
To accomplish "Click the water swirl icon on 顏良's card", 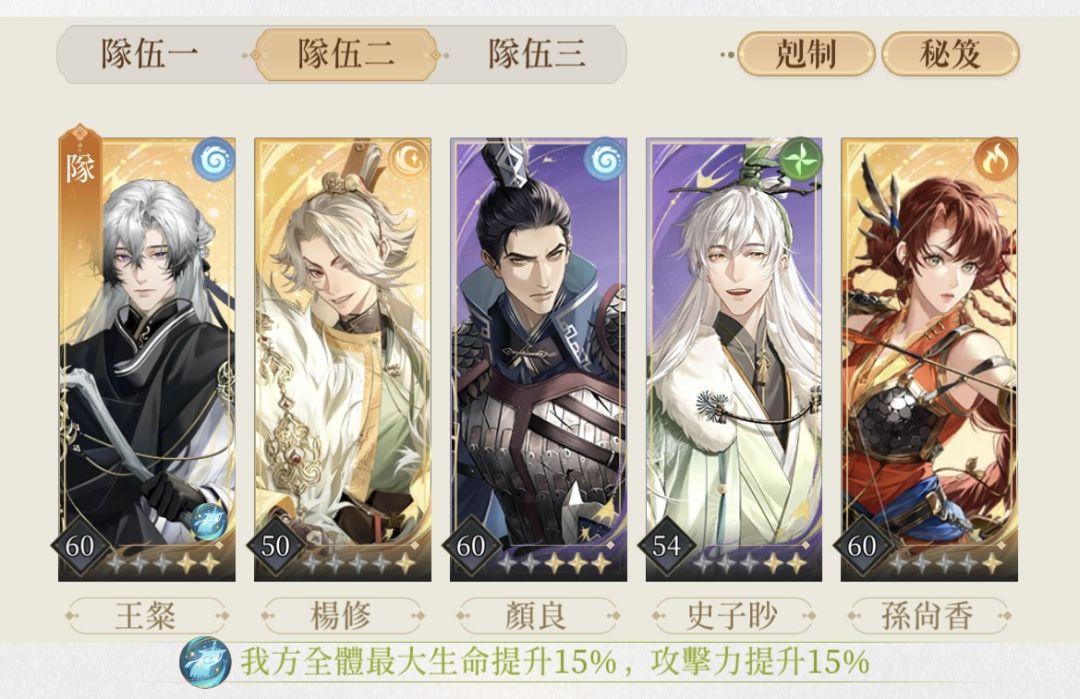I will click(x=605, y=159).
